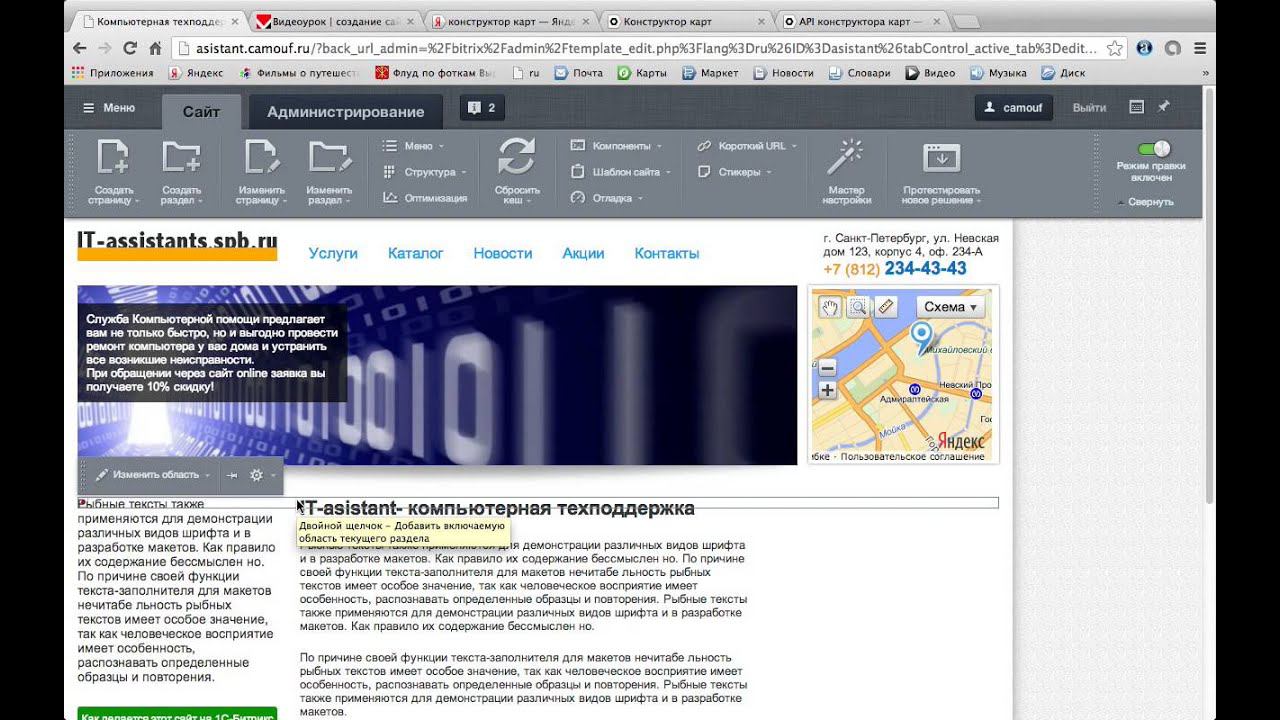This screenshot has height=720, width=1280.
Task: Switch to the Сайт tab
Action: [x=201, y=112]
